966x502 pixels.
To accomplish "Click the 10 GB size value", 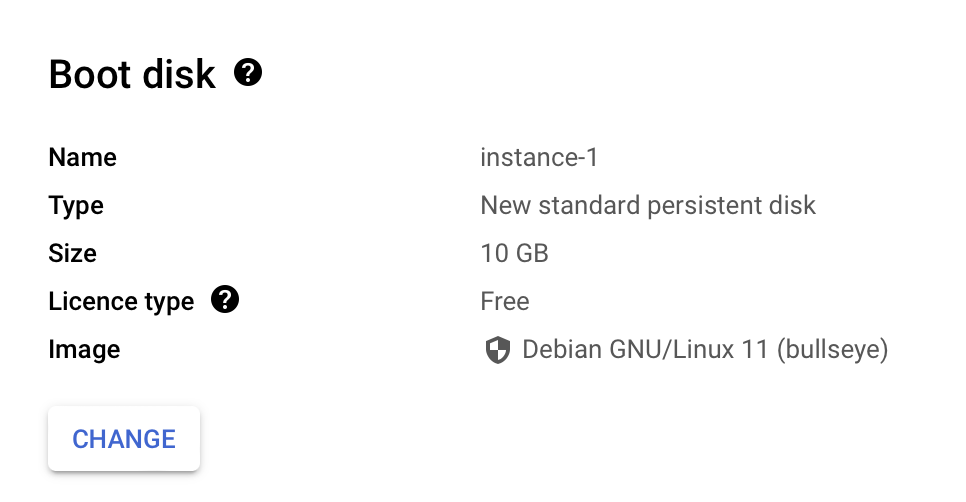I will tap(514, 254).
